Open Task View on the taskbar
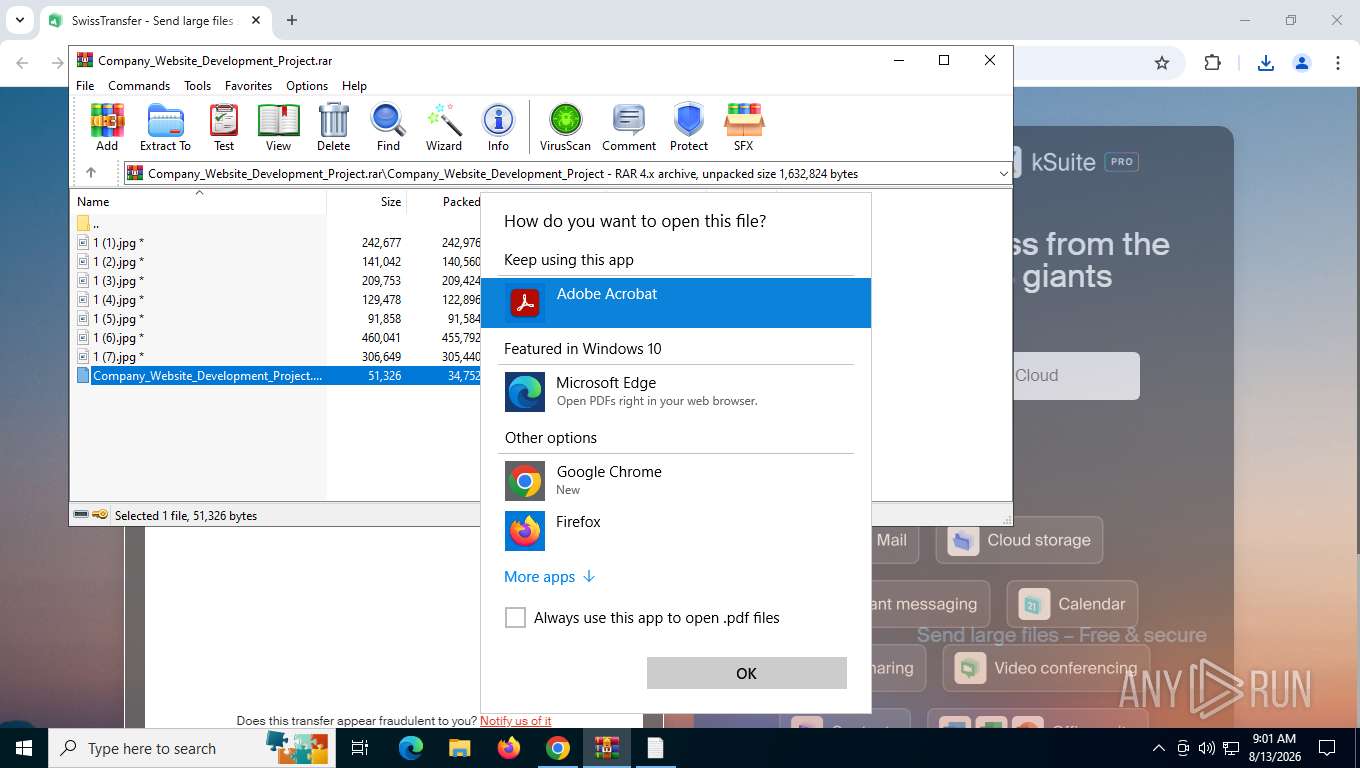The width and height of the screenshot is (1360, 768). coord(360,748)
